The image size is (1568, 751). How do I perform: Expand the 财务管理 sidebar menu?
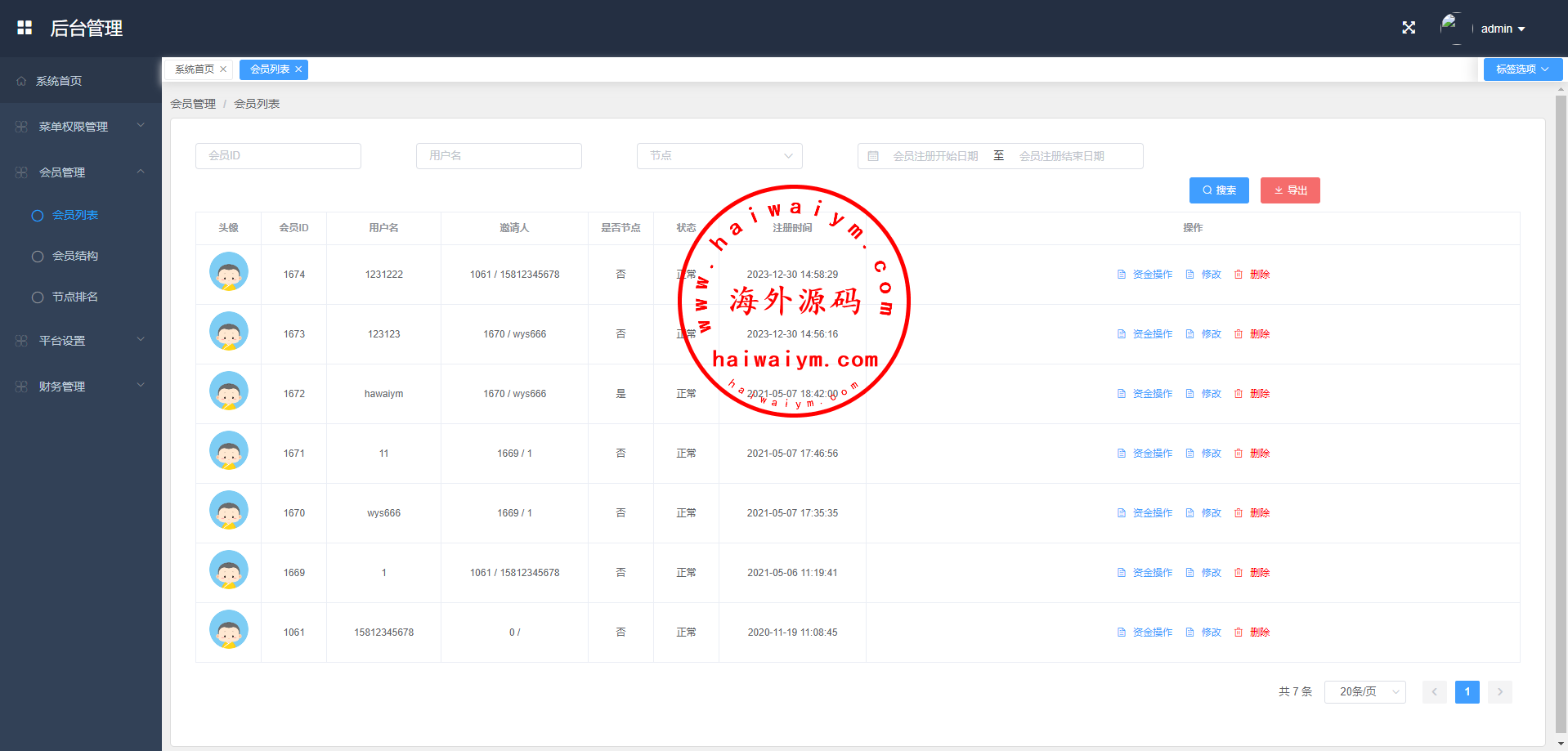[x=80, y=387]
